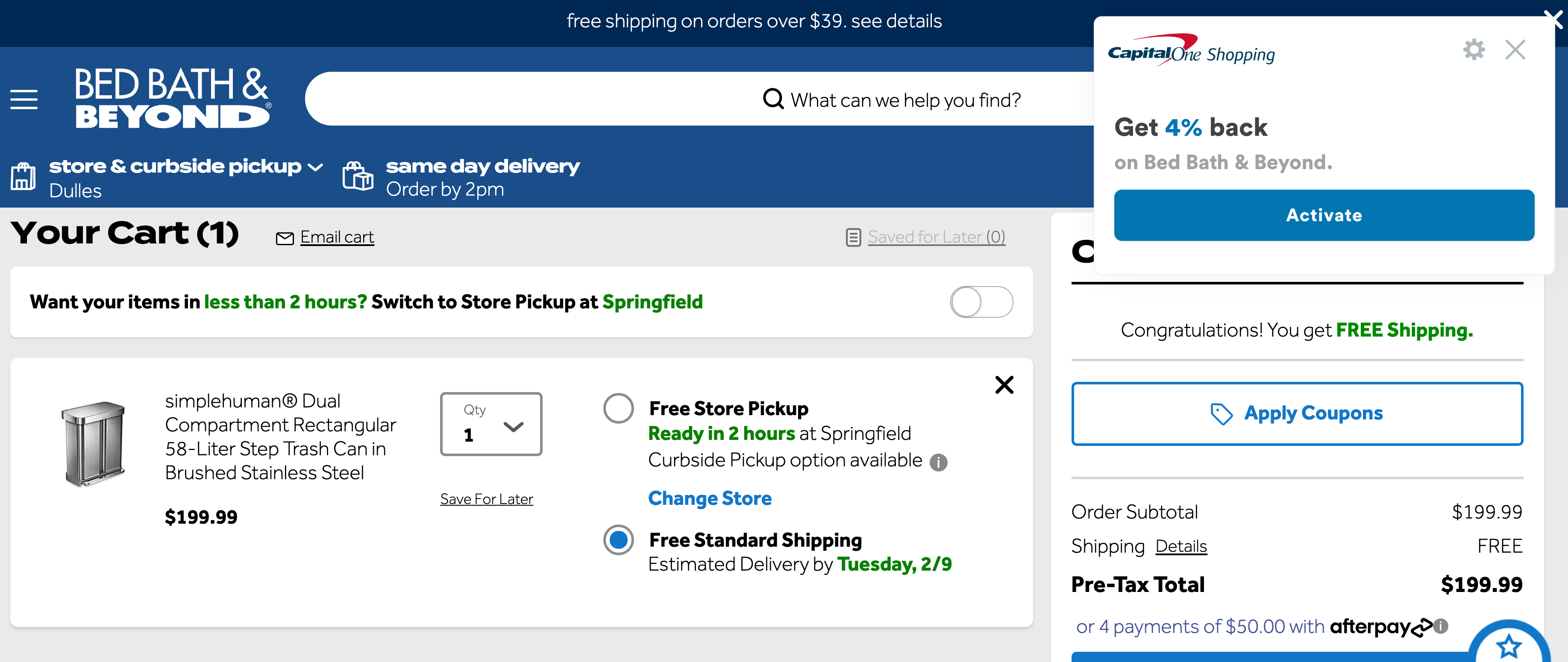This screenshot has height=662, width=1568.
Task: Activate 4% back offer
Action: (1324, 215)
